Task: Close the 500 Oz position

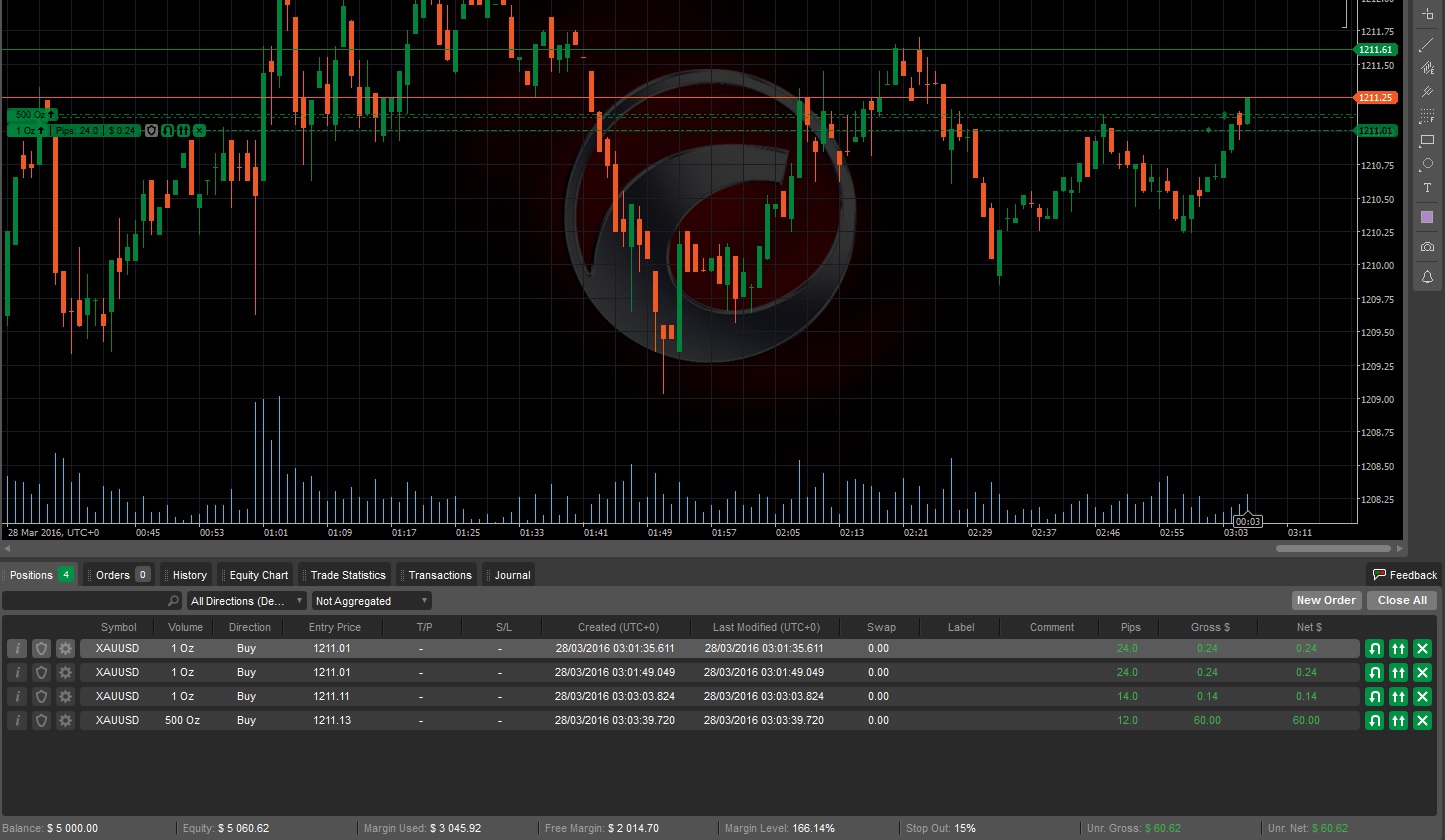Action: [x=1422, y=720]
